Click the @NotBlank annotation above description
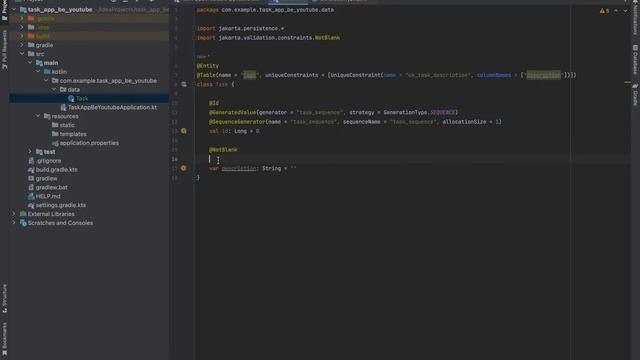The width and height of the screenshot is (640, 360). [223, 150]
